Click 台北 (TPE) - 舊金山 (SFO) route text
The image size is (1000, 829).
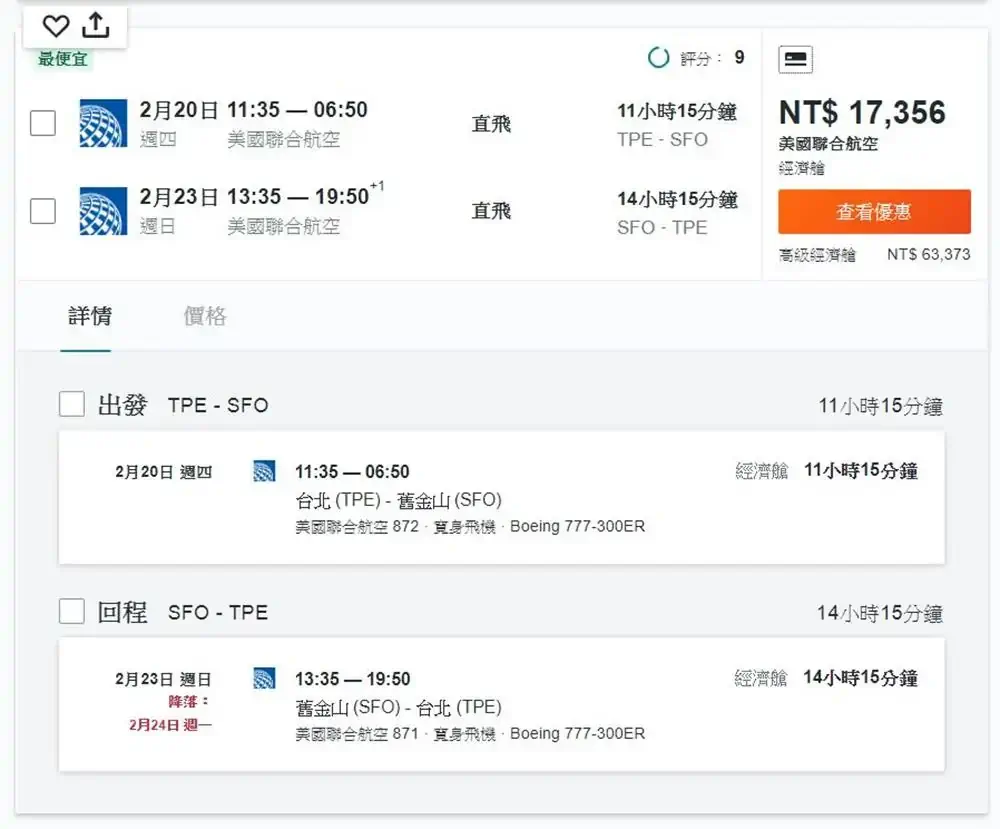pos(399,500)
